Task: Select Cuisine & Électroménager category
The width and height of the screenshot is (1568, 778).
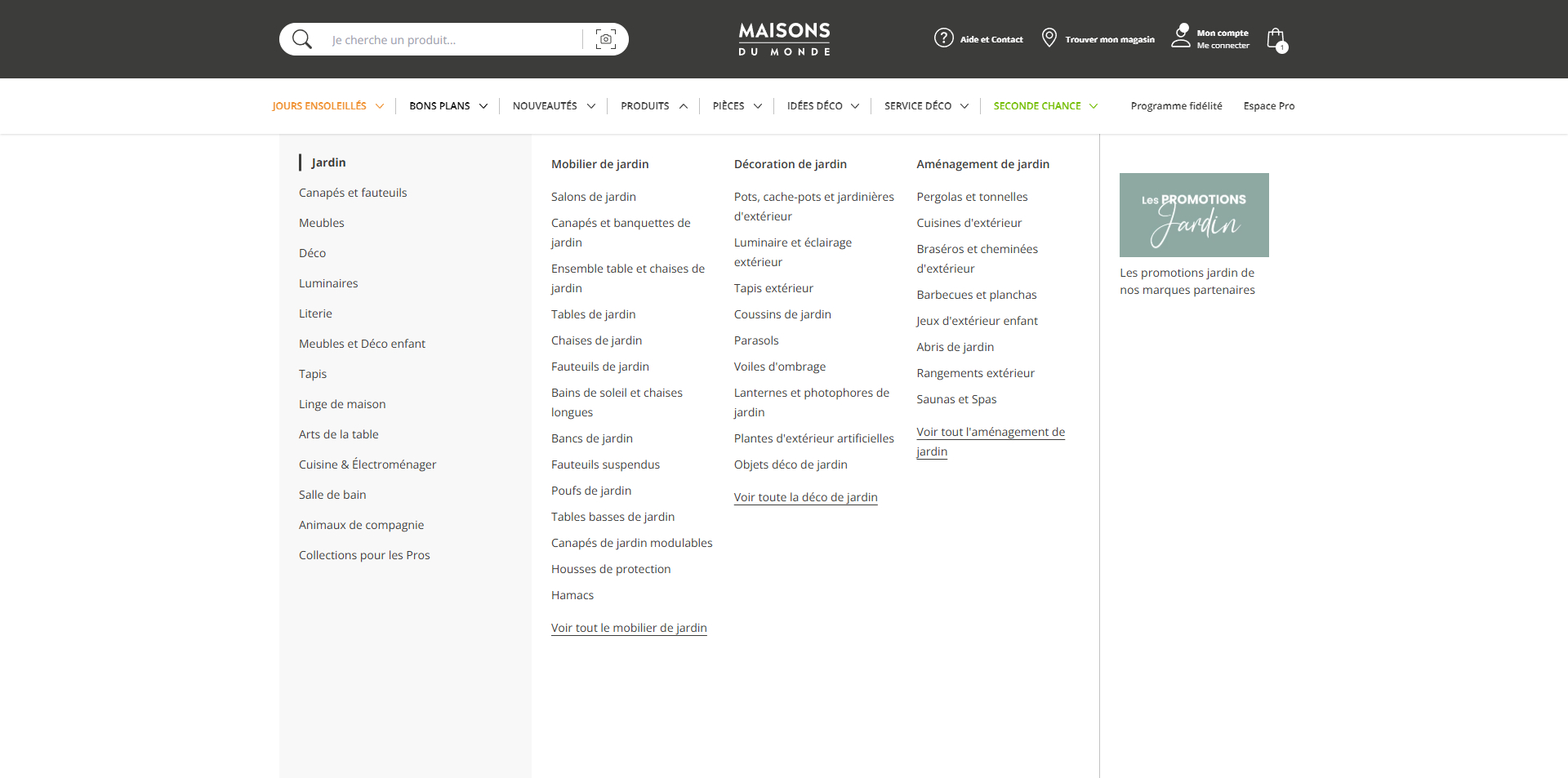Action: click(367, 465)
